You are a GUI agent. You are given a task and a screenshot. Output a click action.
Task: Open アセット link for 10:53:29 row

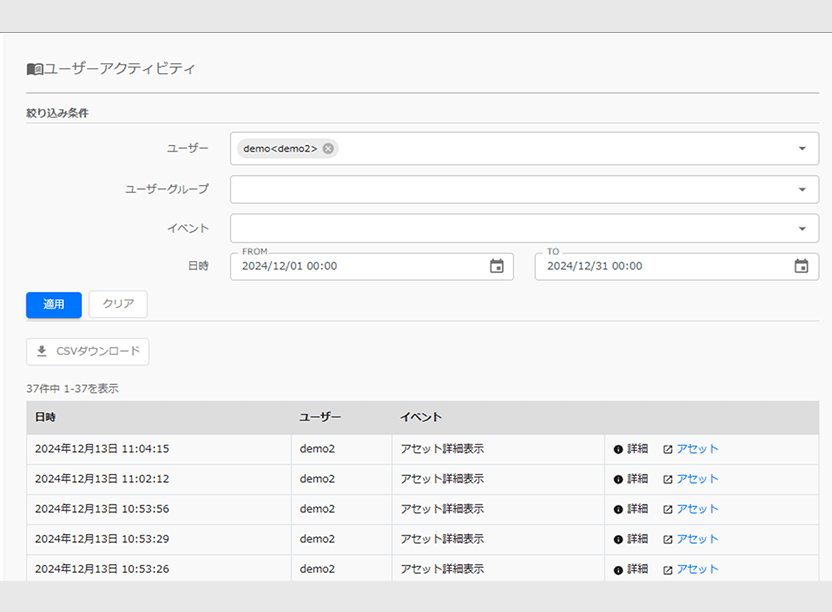click(x=697, y=539)
